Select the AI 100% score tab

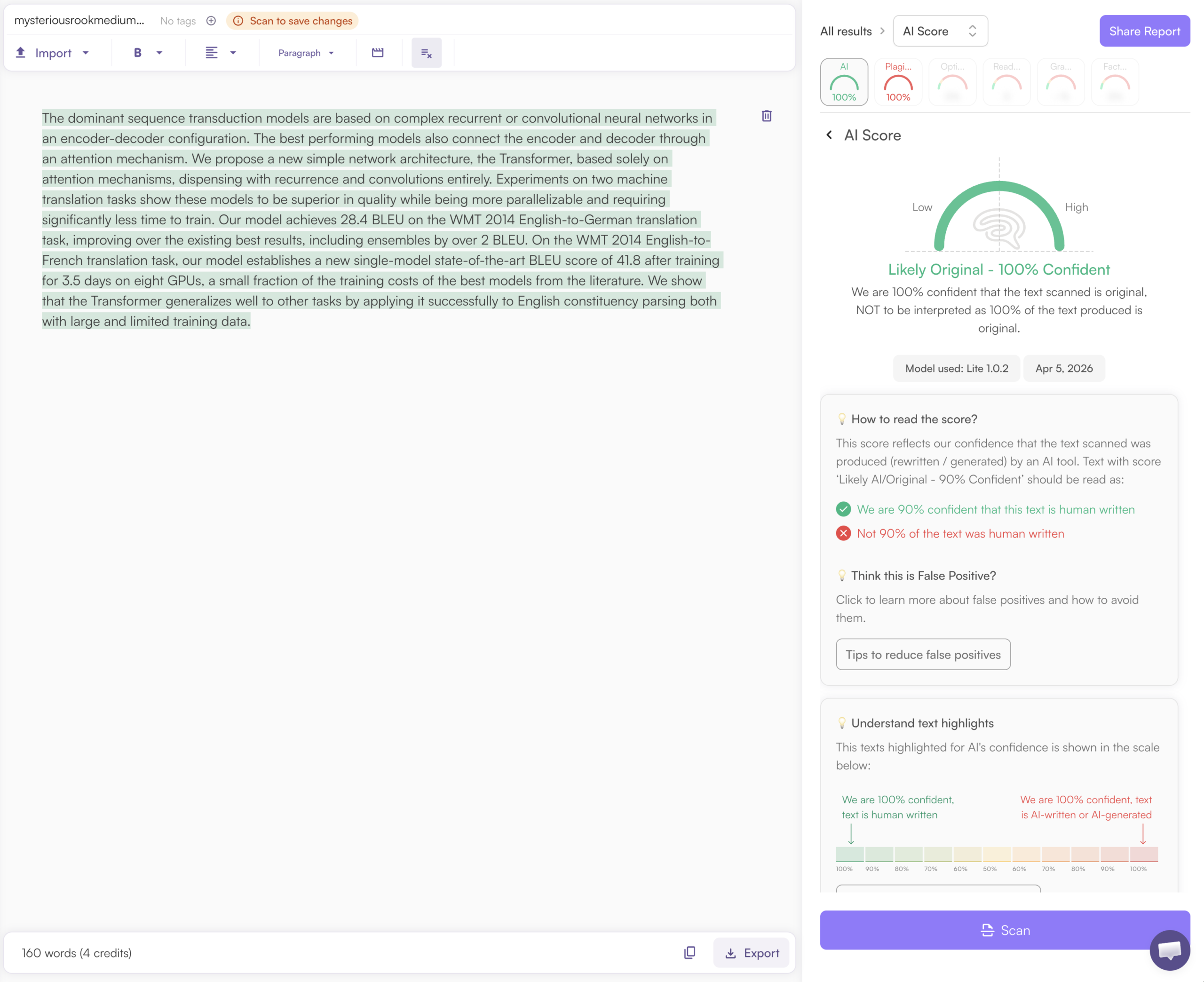point(844,82)
